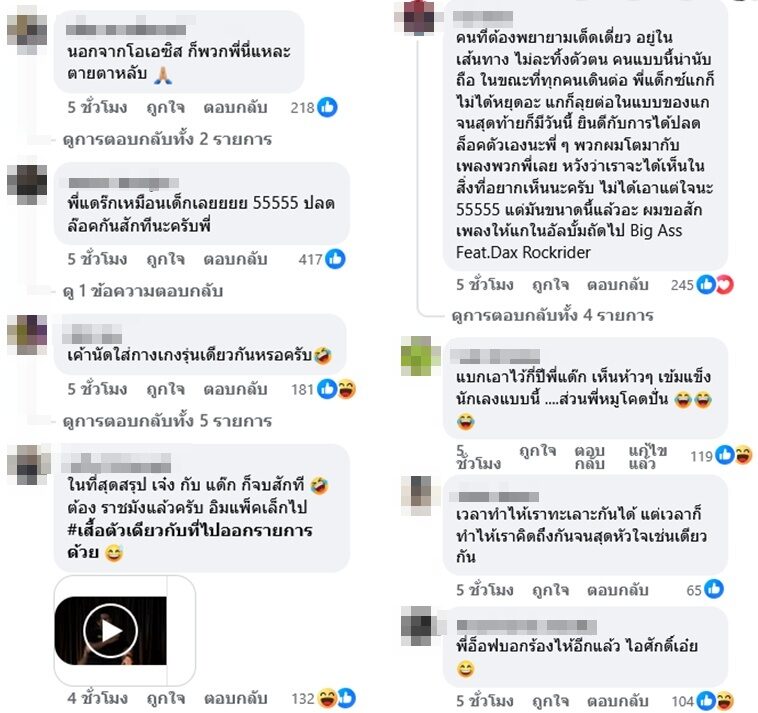Open the first commenter's blurred profile picture

coord(27,30)
